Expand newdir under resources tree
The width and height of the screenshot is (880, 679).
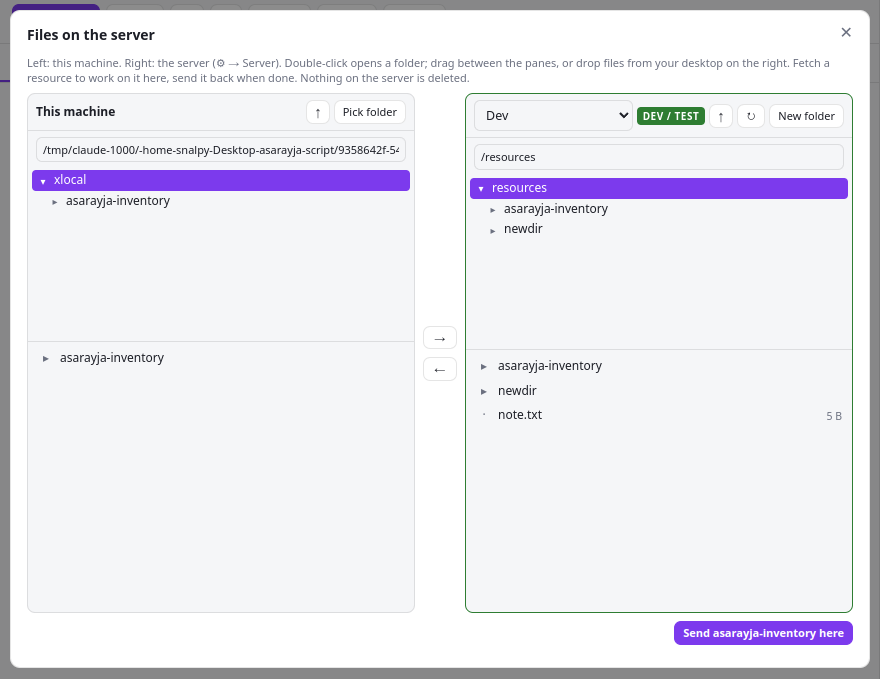point(492,231)
